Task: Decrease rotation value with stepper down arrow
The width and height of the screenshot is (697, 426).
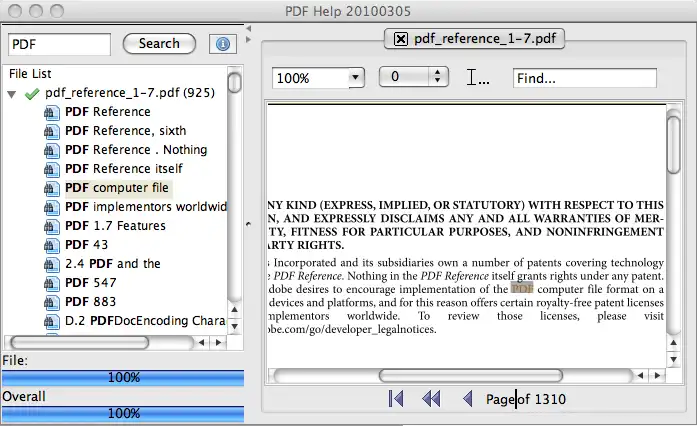Action: (438, 80)
